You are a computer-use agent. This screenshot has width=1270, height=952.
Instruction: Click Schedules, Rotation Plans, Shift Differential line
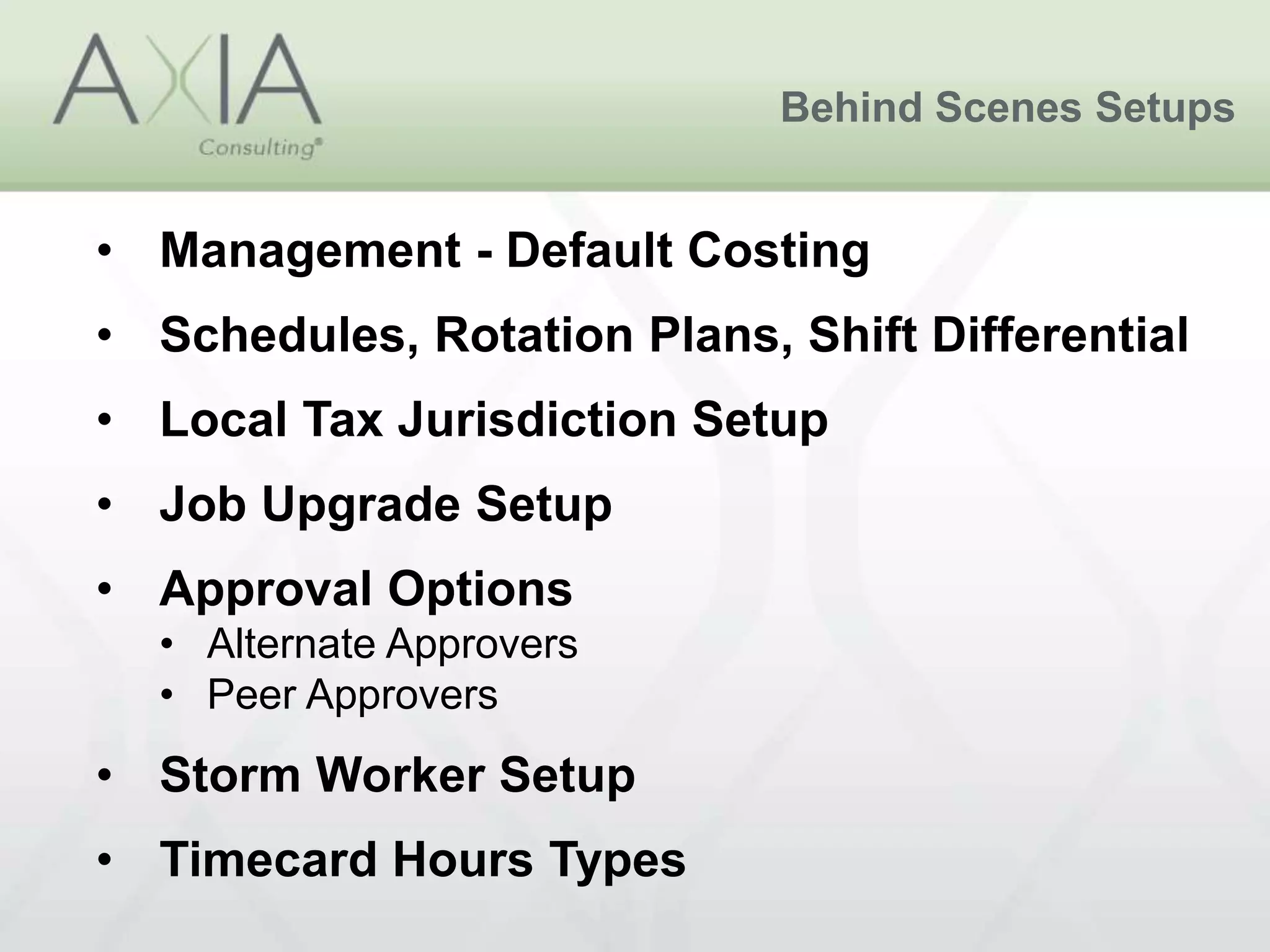click(x=674, y=335)
